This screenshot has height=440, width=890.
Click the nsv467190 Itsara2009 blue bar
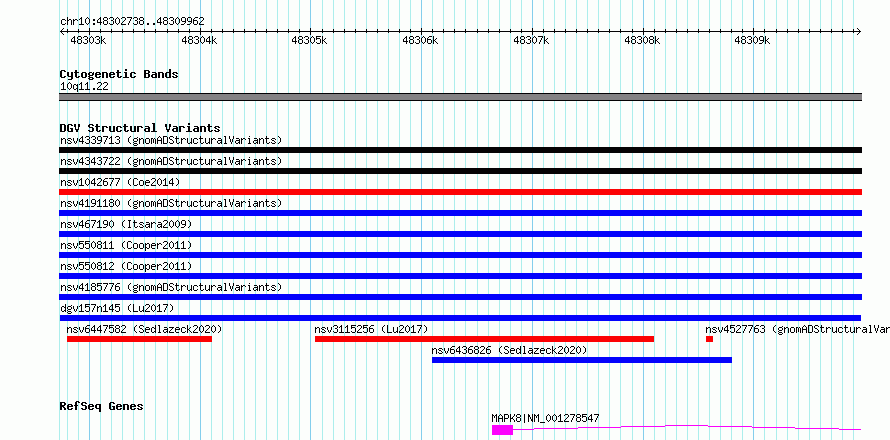pyautogui.click(x=460, y=234)
